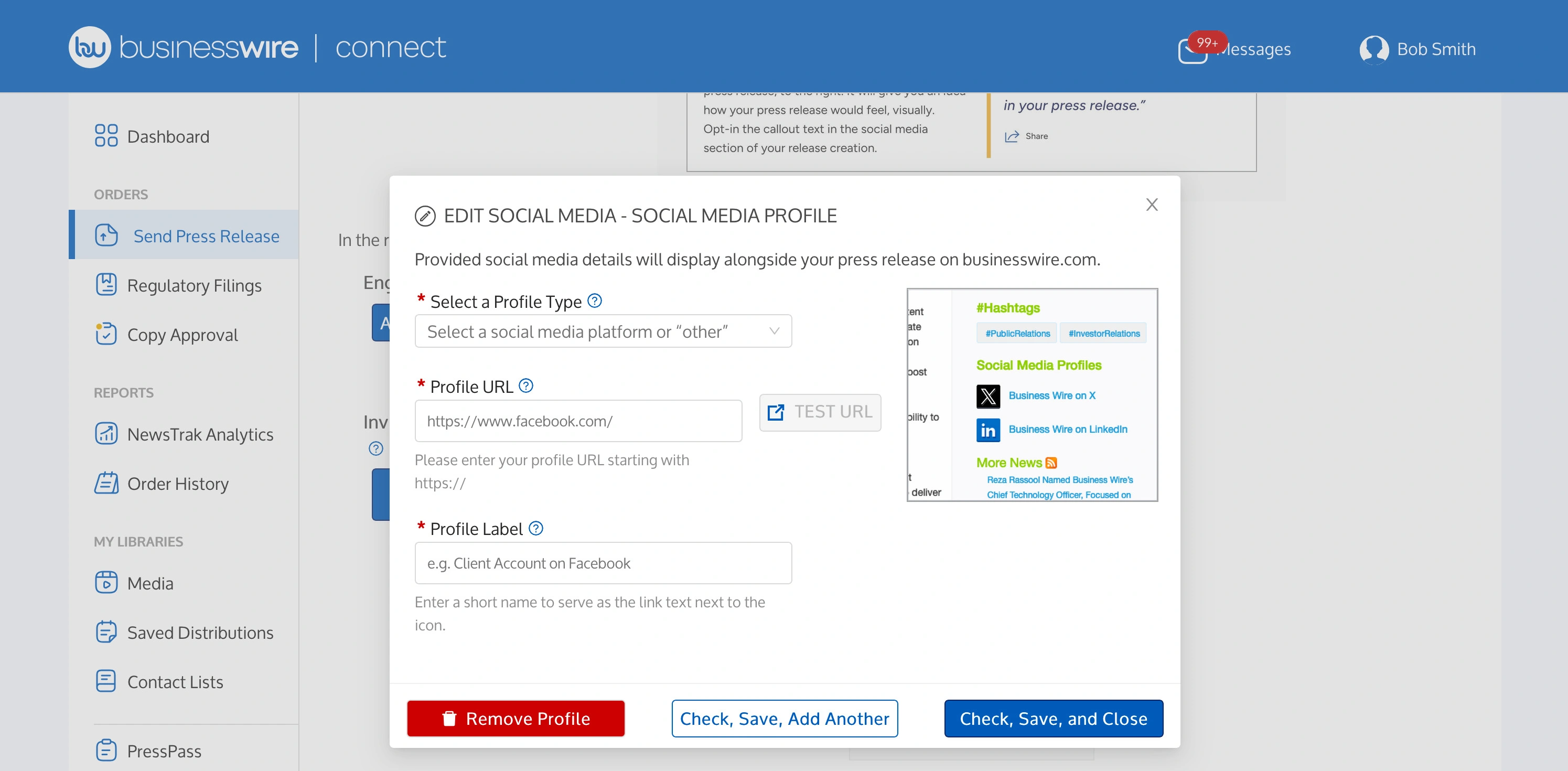Click #PublicRelations hashtag in preview

(x=1017, y=333)
